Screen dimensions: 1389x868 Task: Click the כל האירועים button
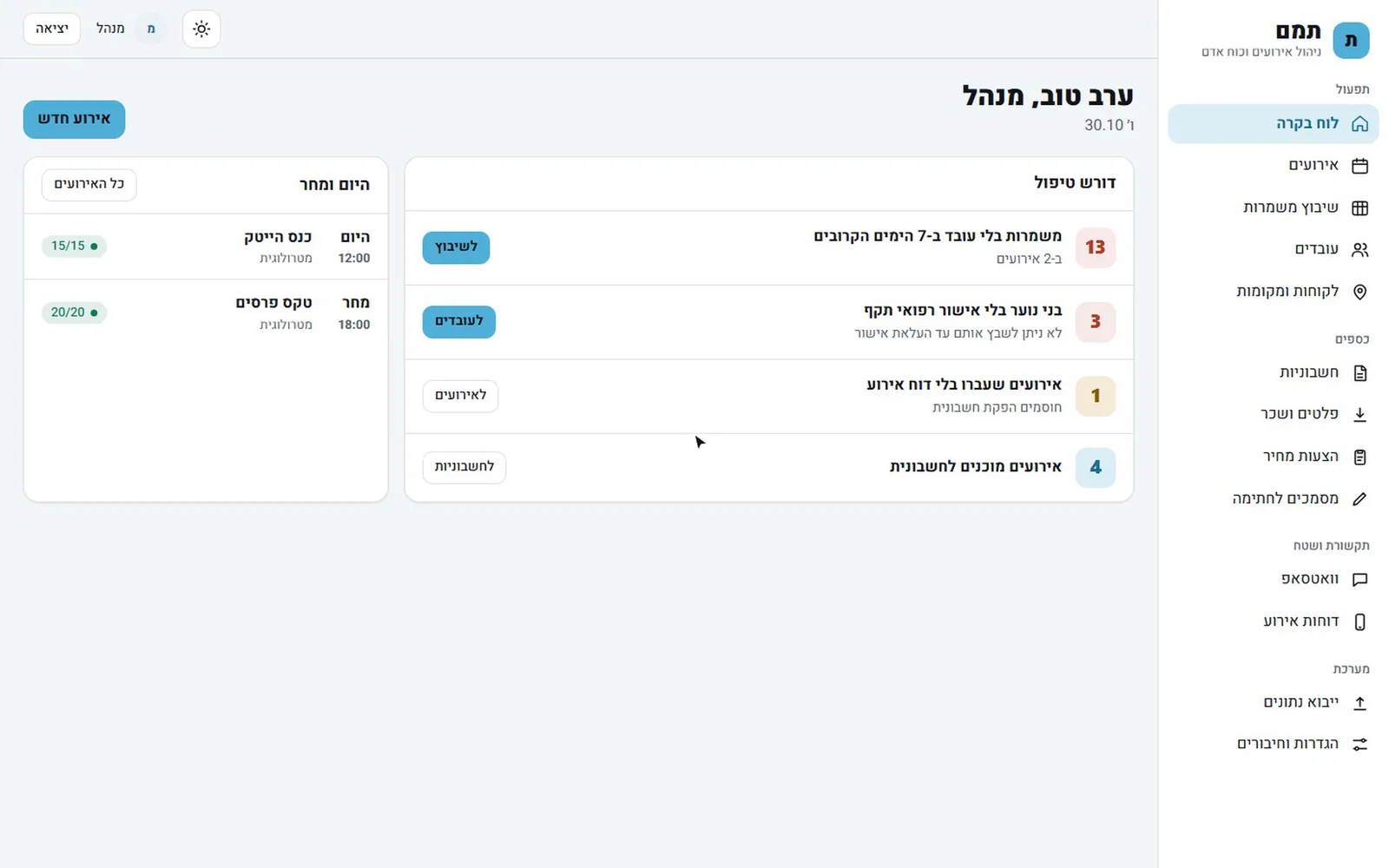pos(89,184)
